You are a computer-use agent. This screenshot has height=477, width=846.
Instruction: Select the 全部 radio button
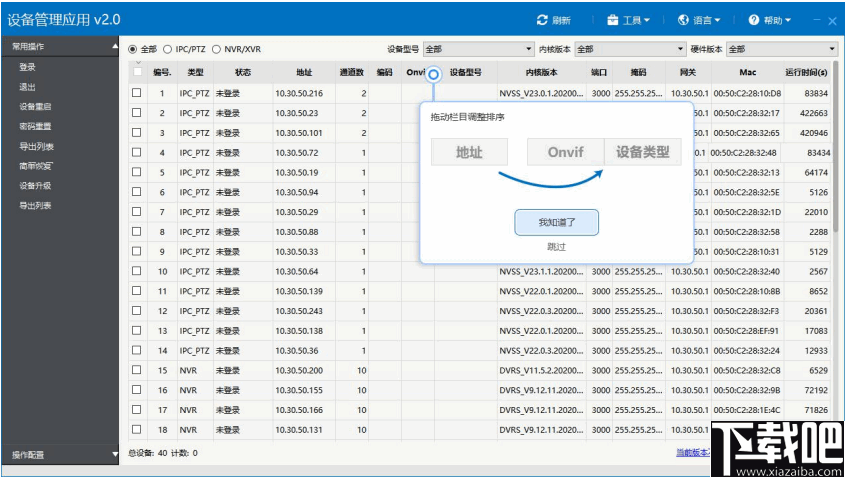[x=133, y=49]
